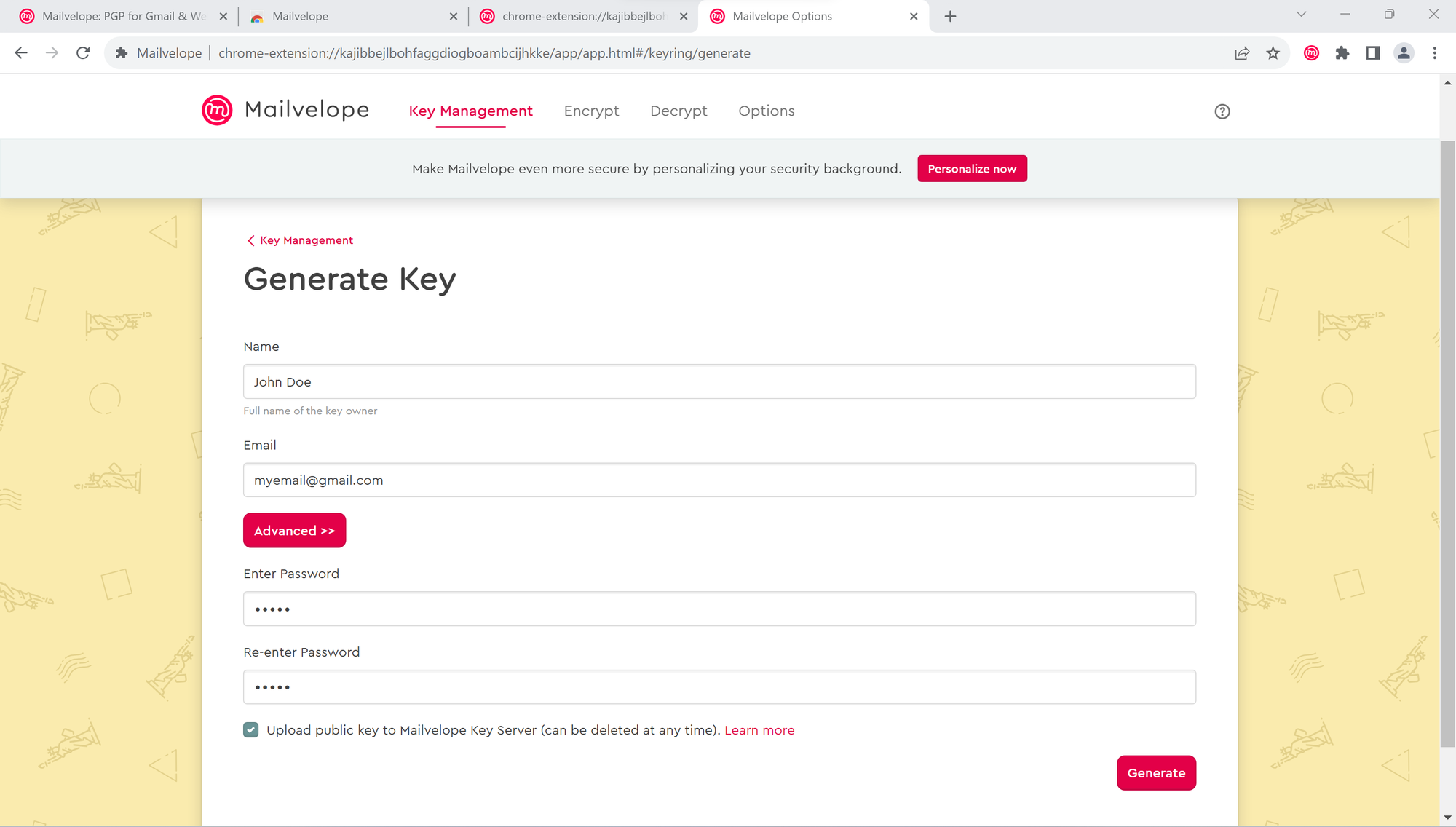Click the scrollbar up arrow
1456x827 pixels.
[1447, 82]
